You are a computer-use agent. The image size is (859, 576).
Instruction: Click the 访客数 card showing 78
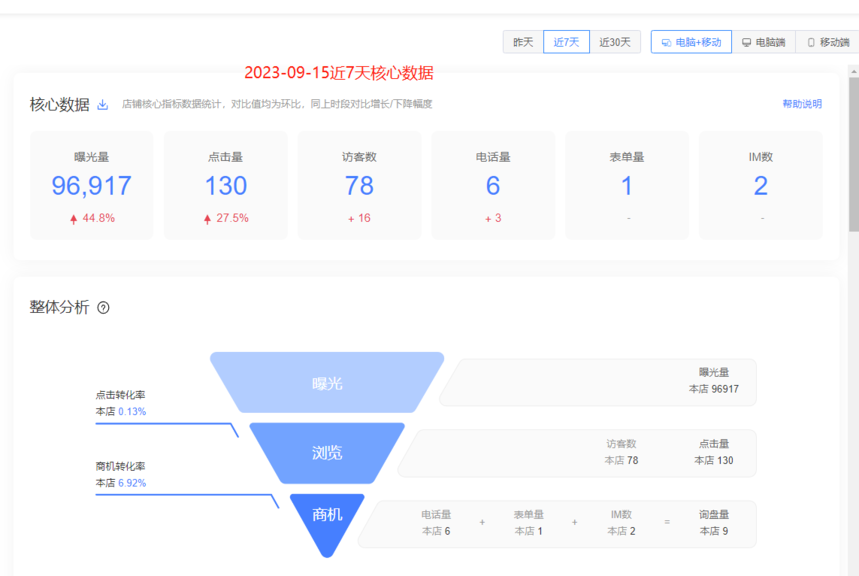(359, 185)
